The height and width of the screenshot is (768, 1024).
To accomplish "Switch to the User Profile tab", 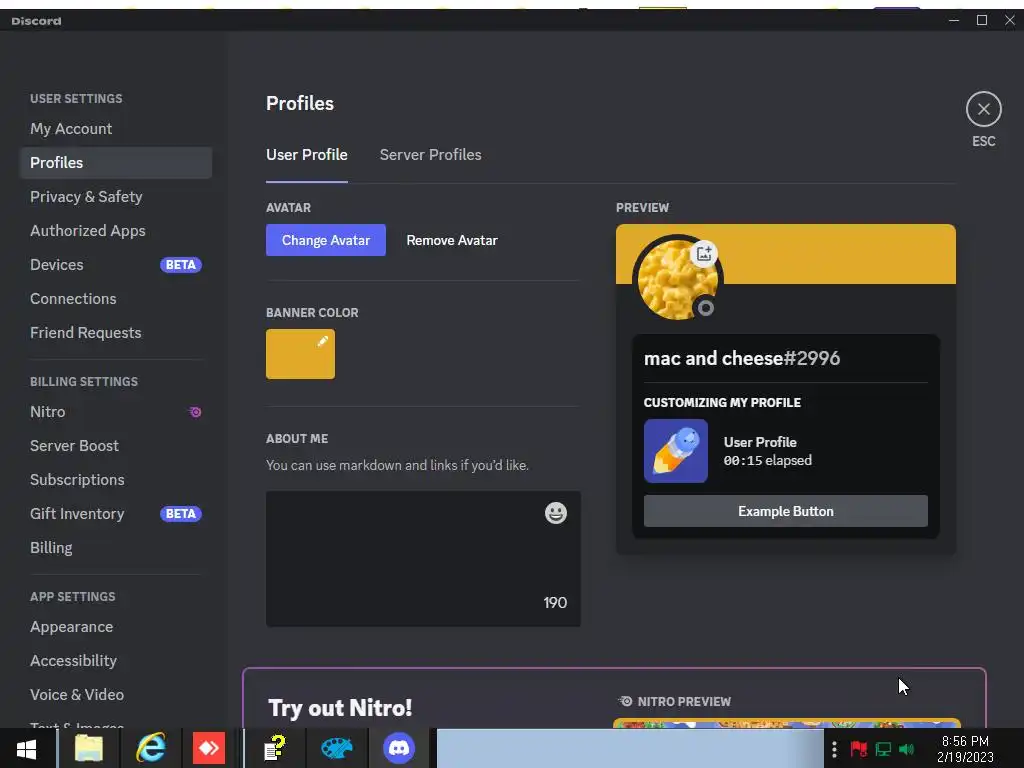I will (x=307, y=155).
